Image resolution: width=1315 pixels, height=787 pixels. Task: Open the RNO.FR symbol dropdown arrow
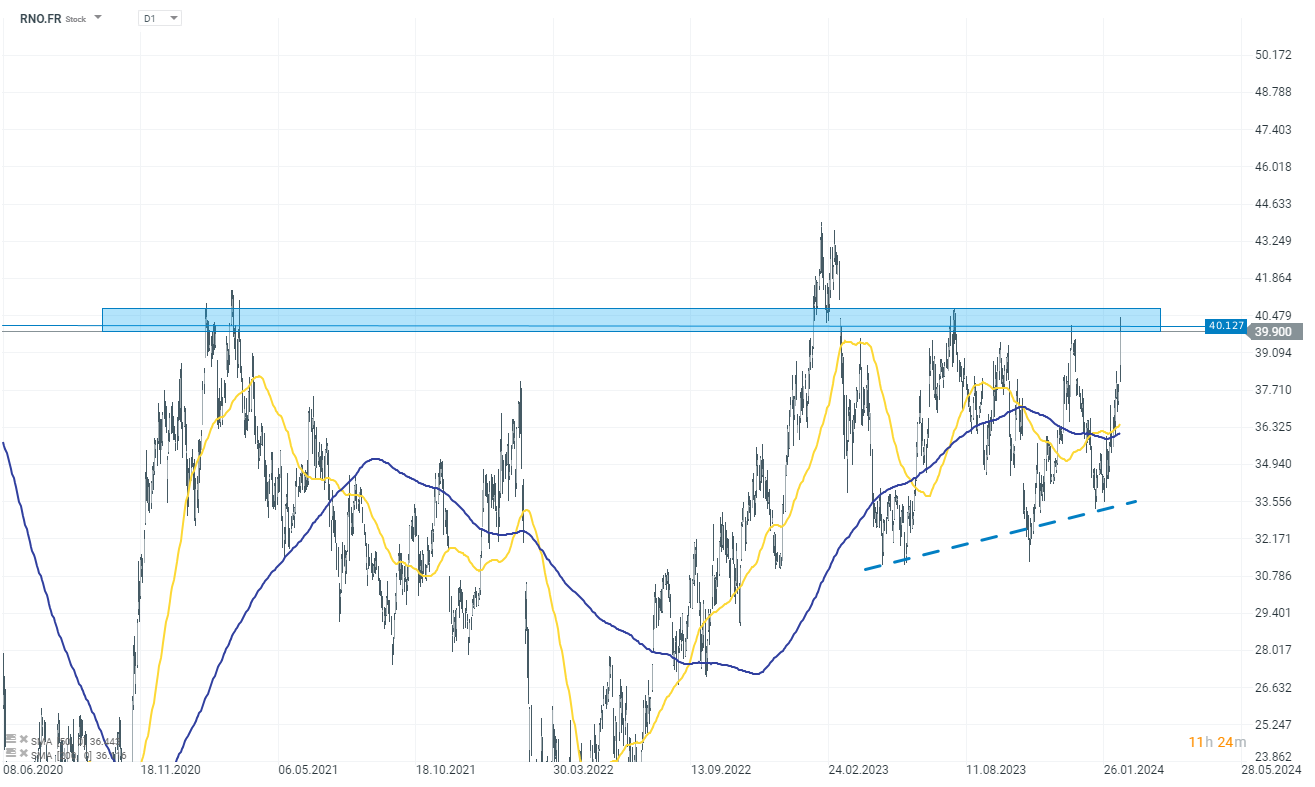[x=98, y=18]
